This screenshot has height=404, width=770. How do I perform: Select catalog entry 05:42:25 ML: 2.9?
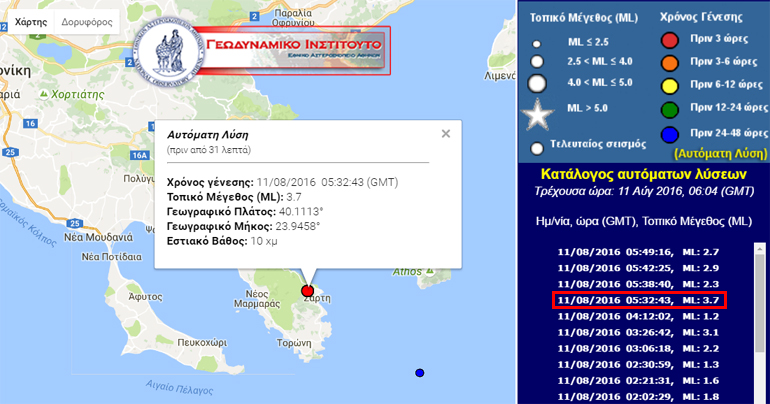coord(638,268)
